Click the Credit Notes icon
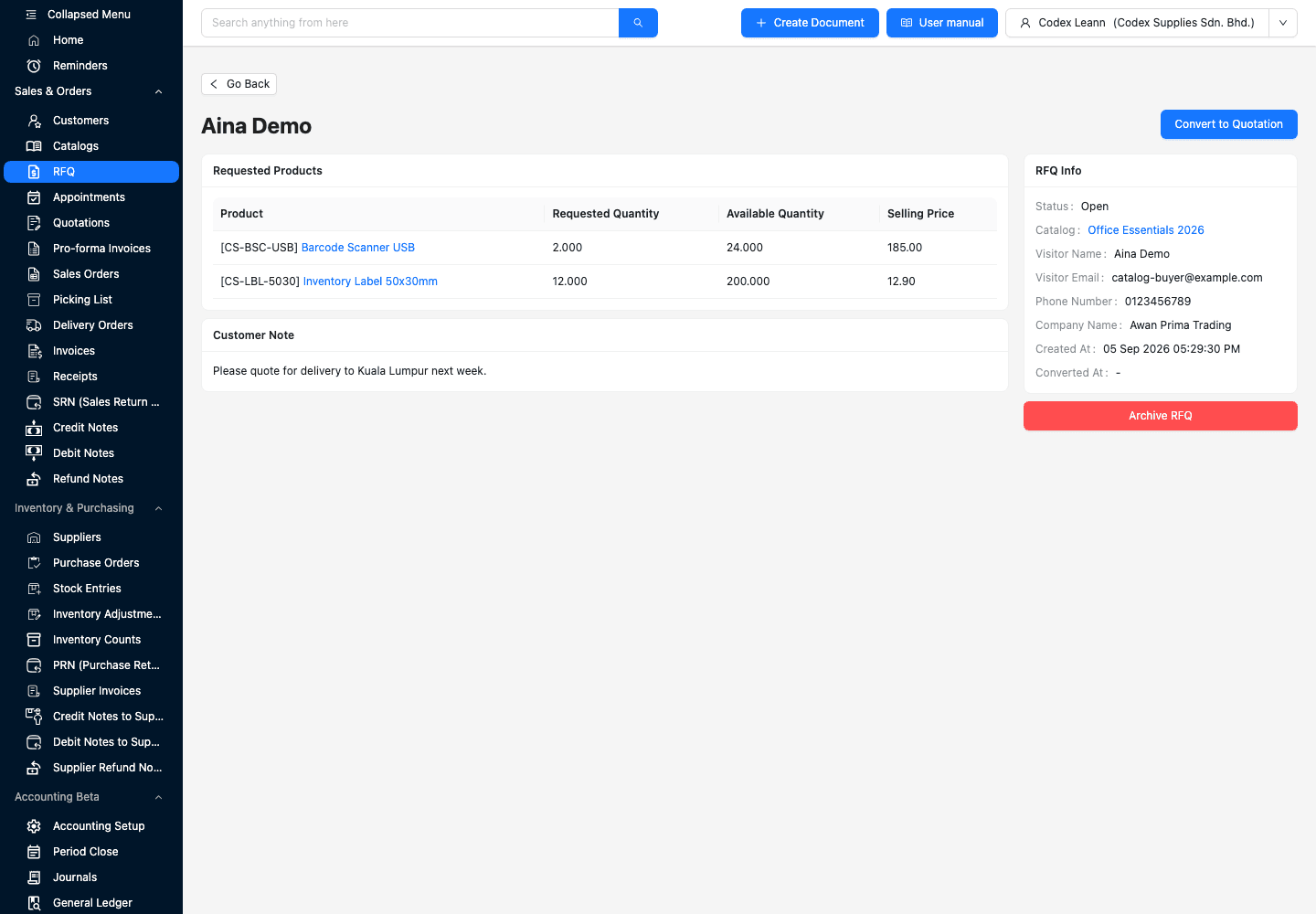1316x914 pixels. pyautogui.click(x=34, y=428)
